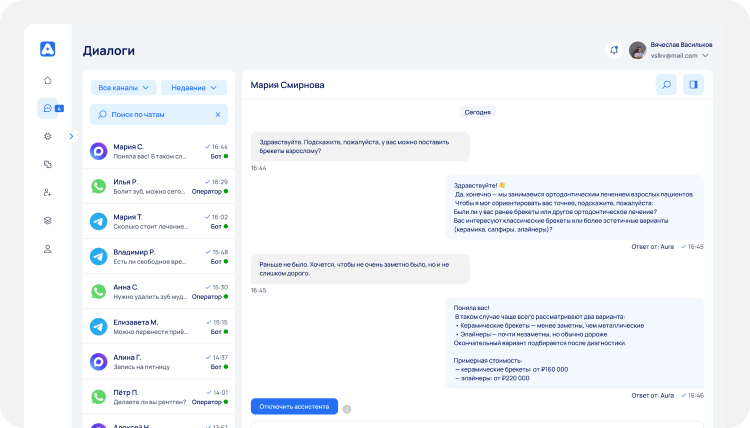Click the Поиск по чатам search field
This screenshot has height=428, width=750.
pos(159,115)
